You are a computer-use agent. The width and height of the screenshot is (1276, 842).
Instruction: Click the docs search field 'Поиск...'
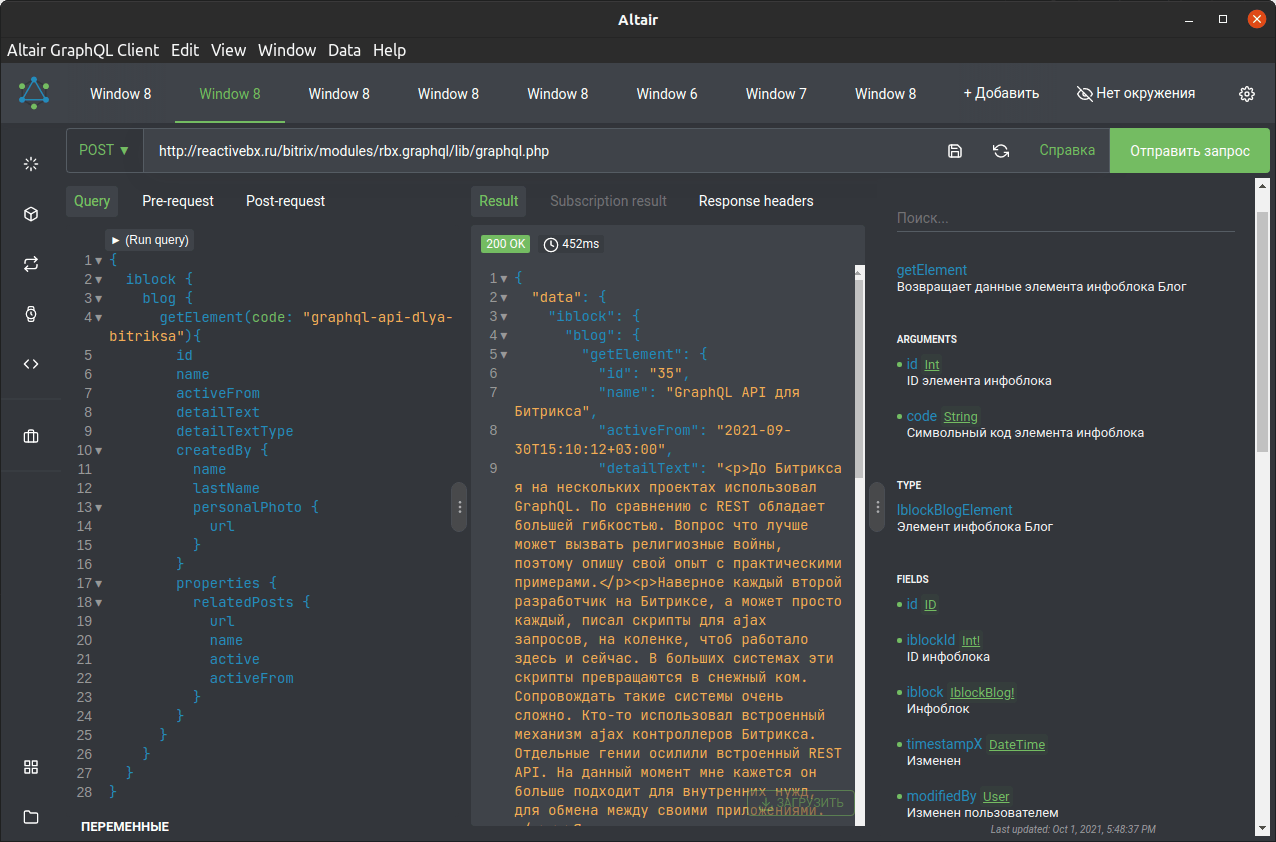(1066, 218)
